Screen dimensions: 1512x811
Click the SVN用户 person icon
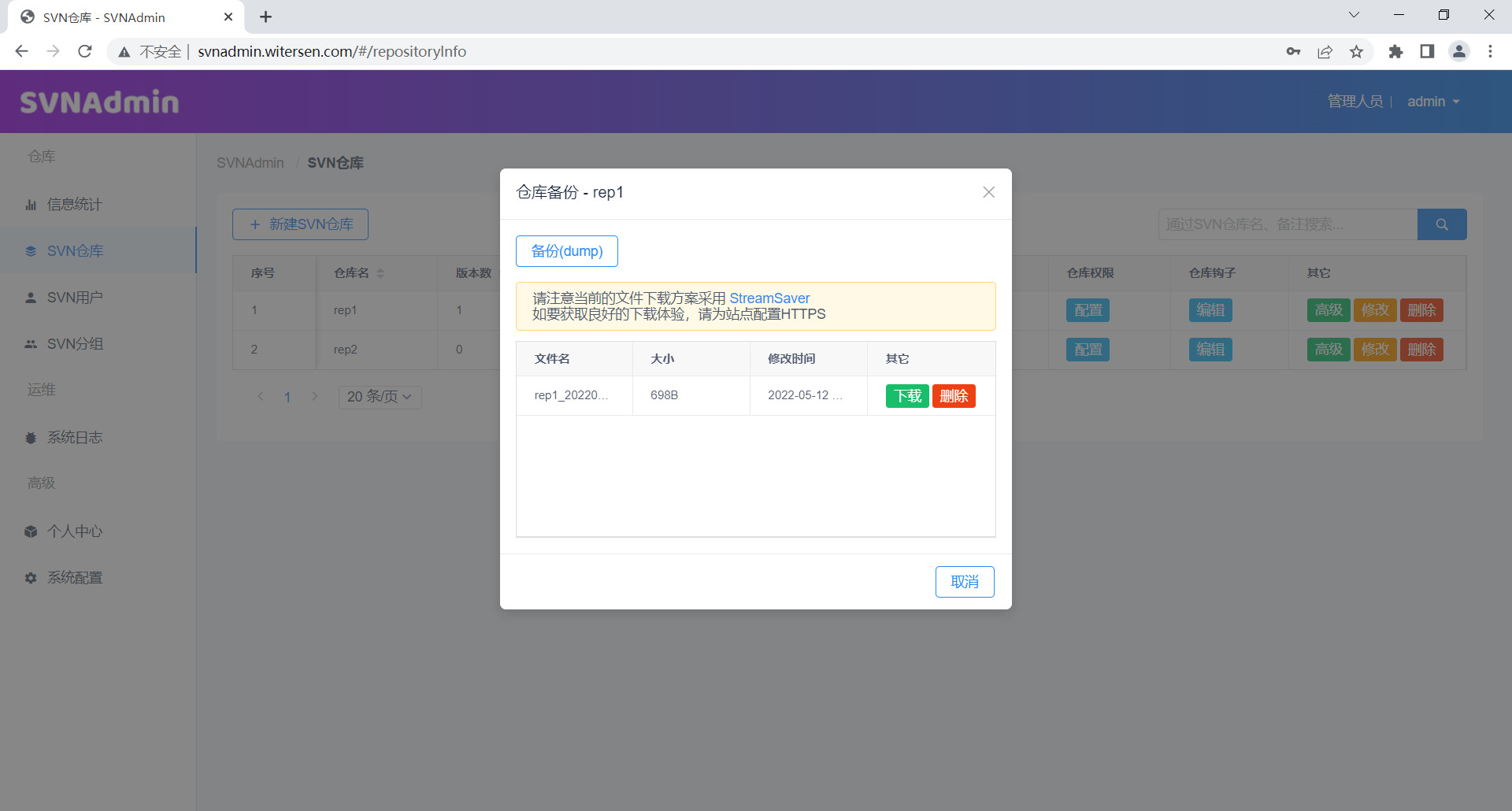[31, 298]
